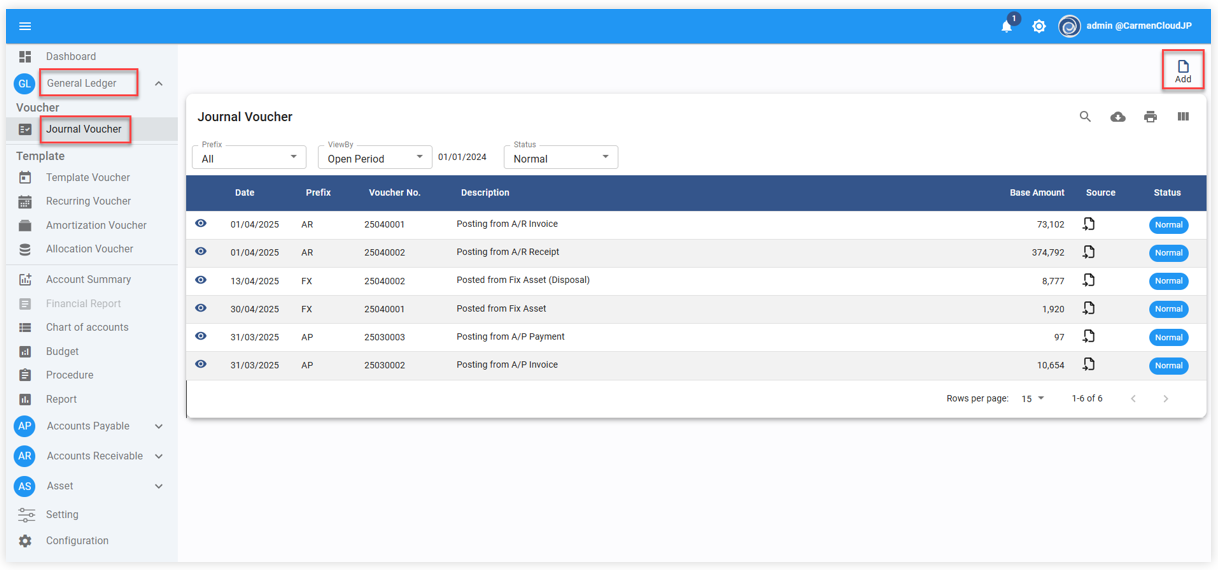Toggle the hamburger menu sidebar

pos(25,26)
